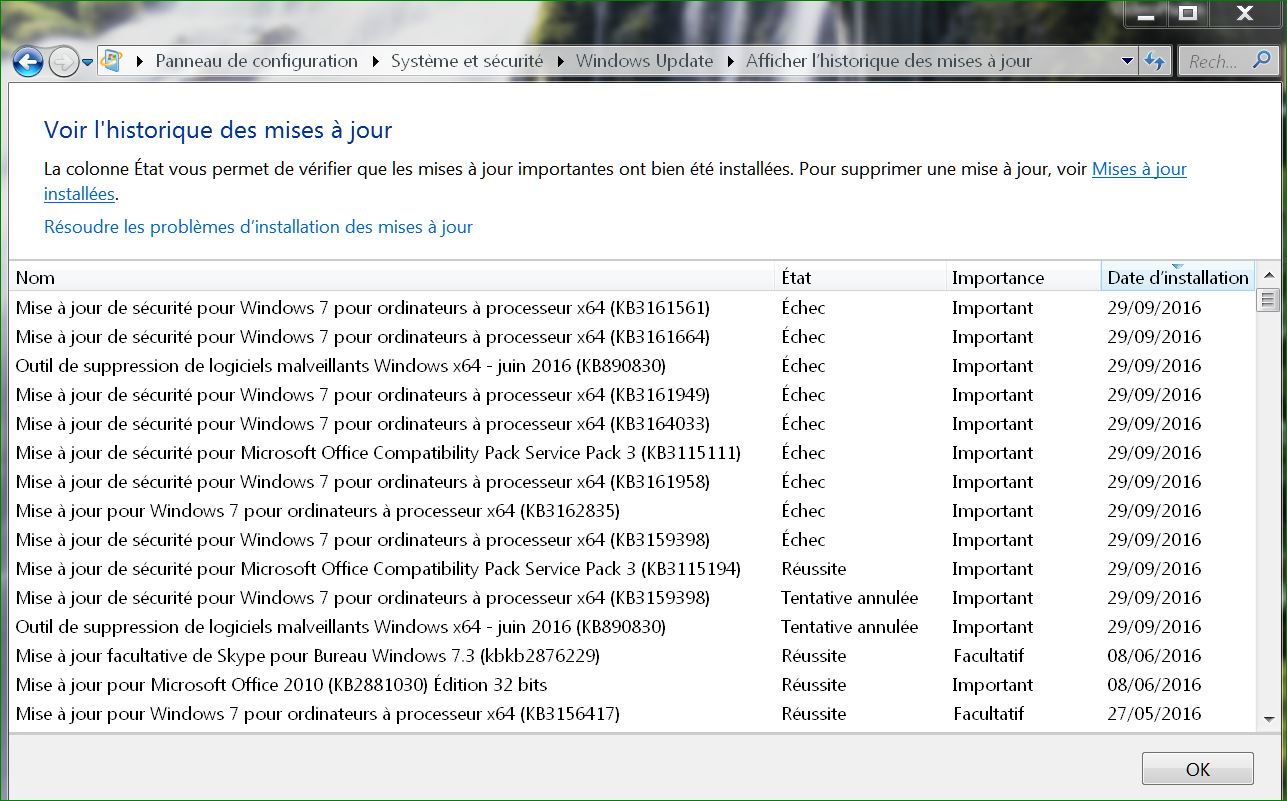Screen dimensions: 1287x801
Task: Sort by the 'État' column header
Action: tap(860, 278)
